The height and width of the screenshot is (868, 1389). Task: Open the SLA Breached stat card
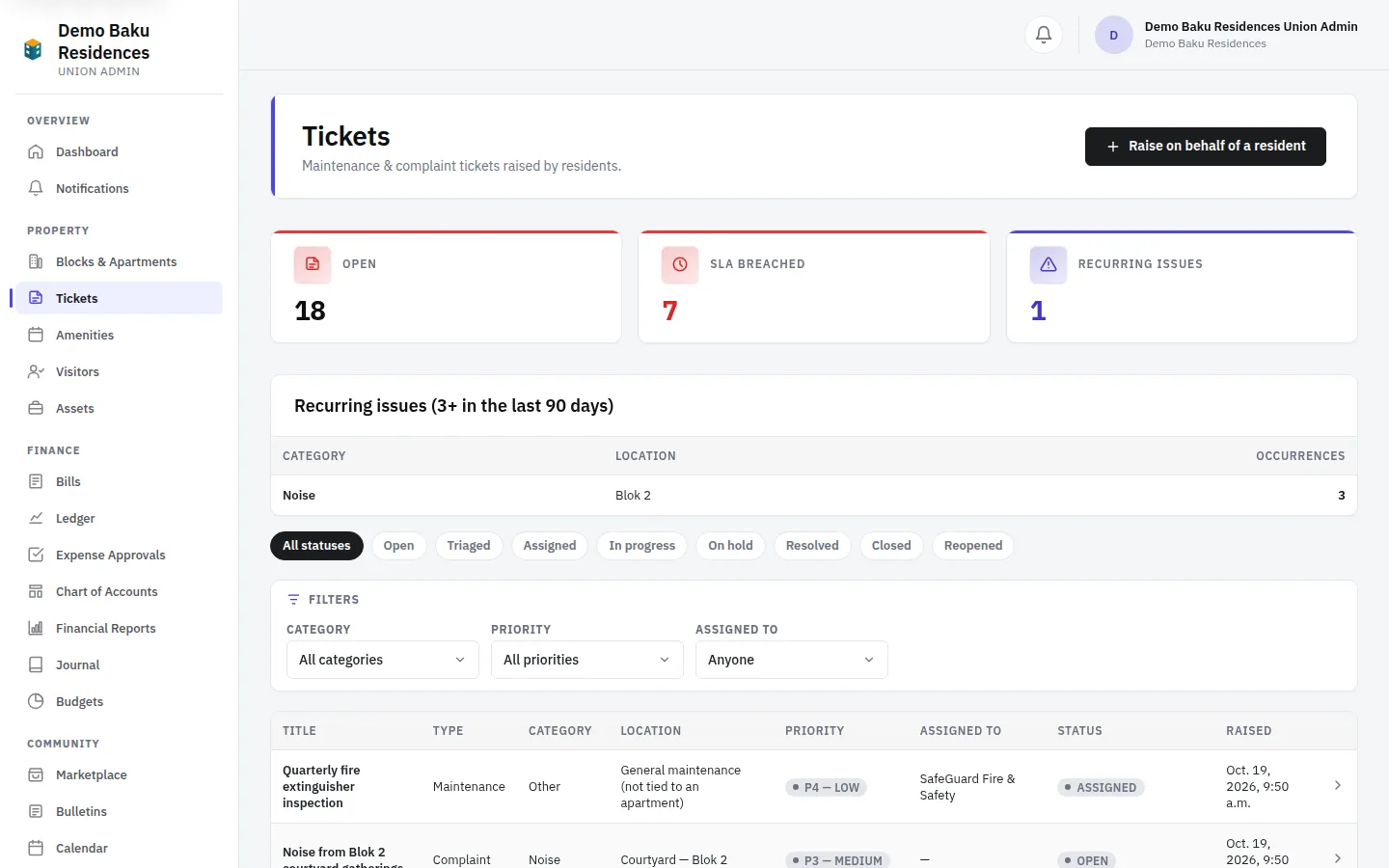tap(814, 286)
